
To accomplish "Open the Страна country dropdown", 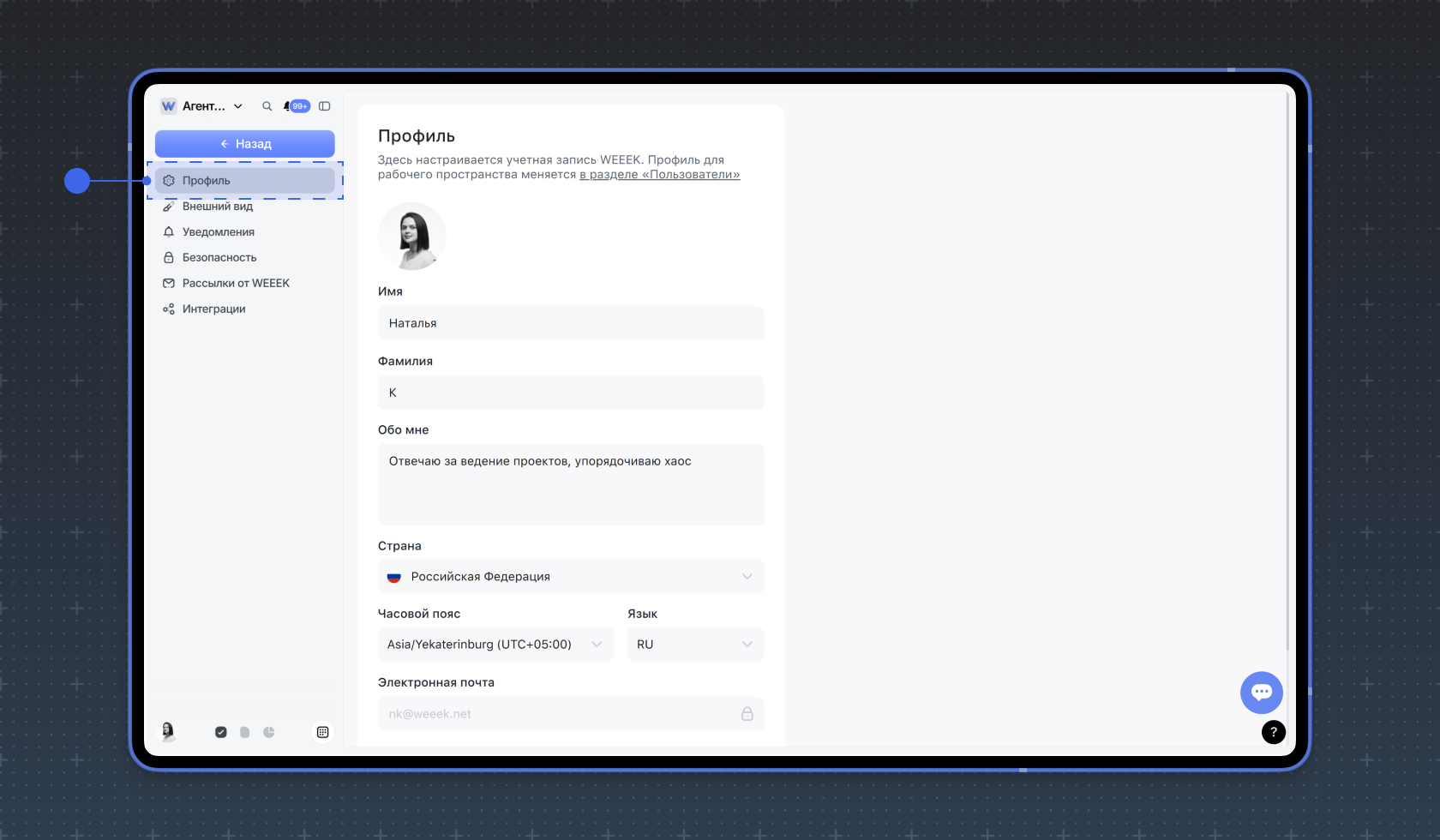I will 570,577.
